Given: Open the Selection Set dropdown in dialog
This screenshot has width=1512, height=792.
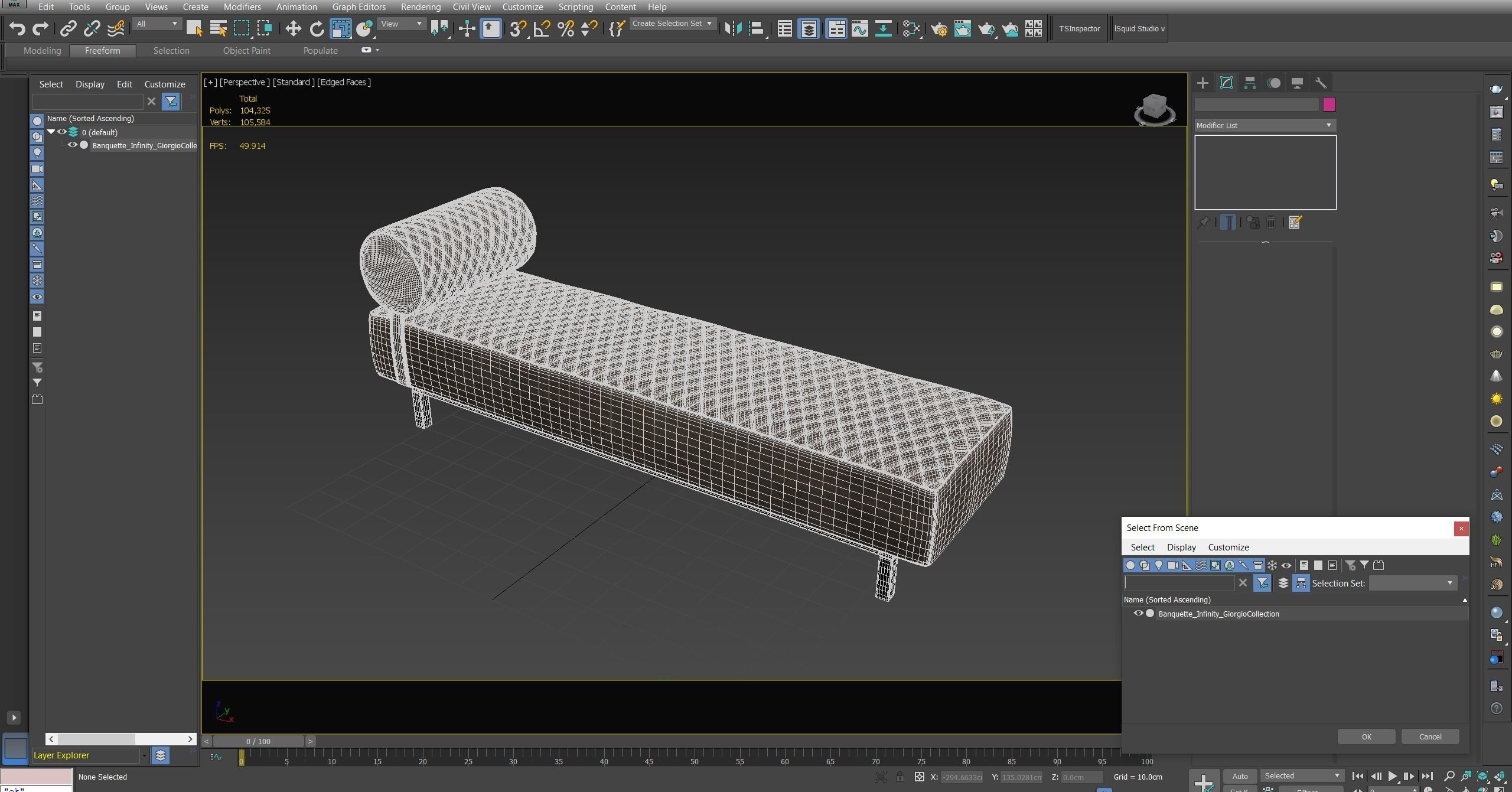Looking at the screenshot, I should (x=1412, y=583).
